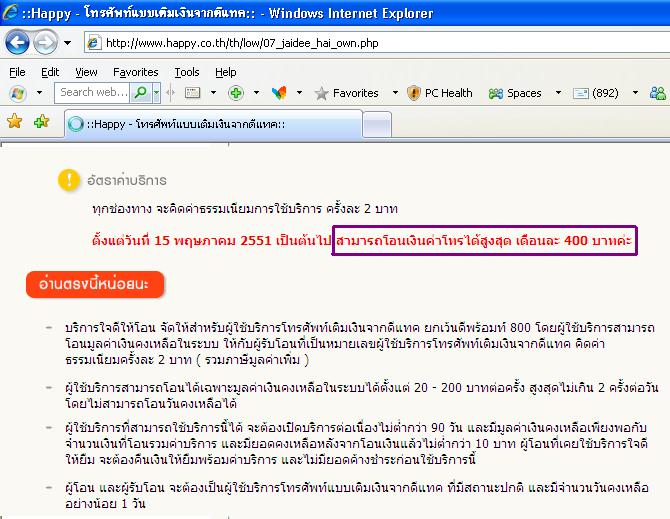Open the Help menu

tap(226, 72)
